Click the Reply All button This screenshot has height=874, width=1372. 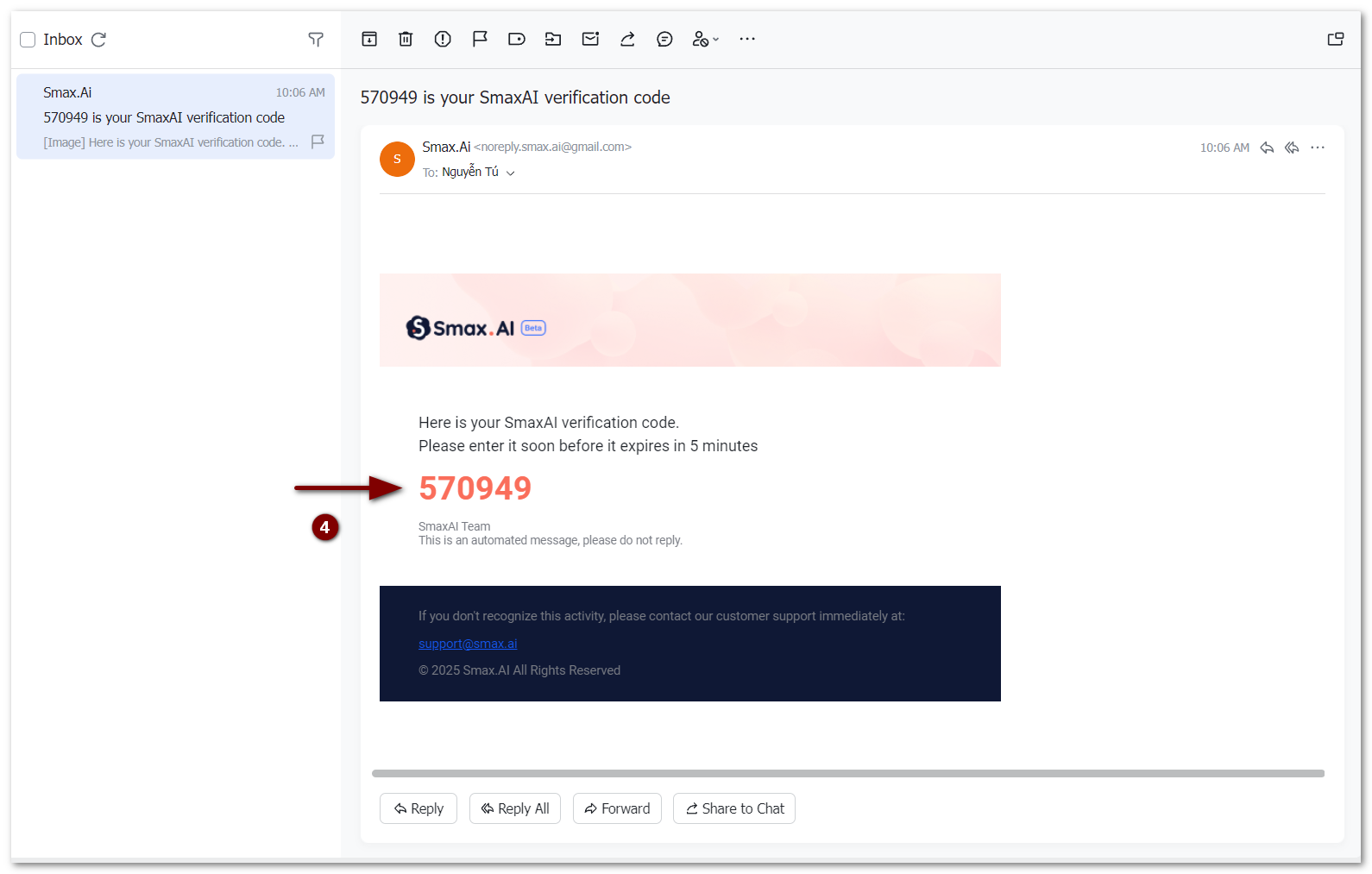point(515,808)
